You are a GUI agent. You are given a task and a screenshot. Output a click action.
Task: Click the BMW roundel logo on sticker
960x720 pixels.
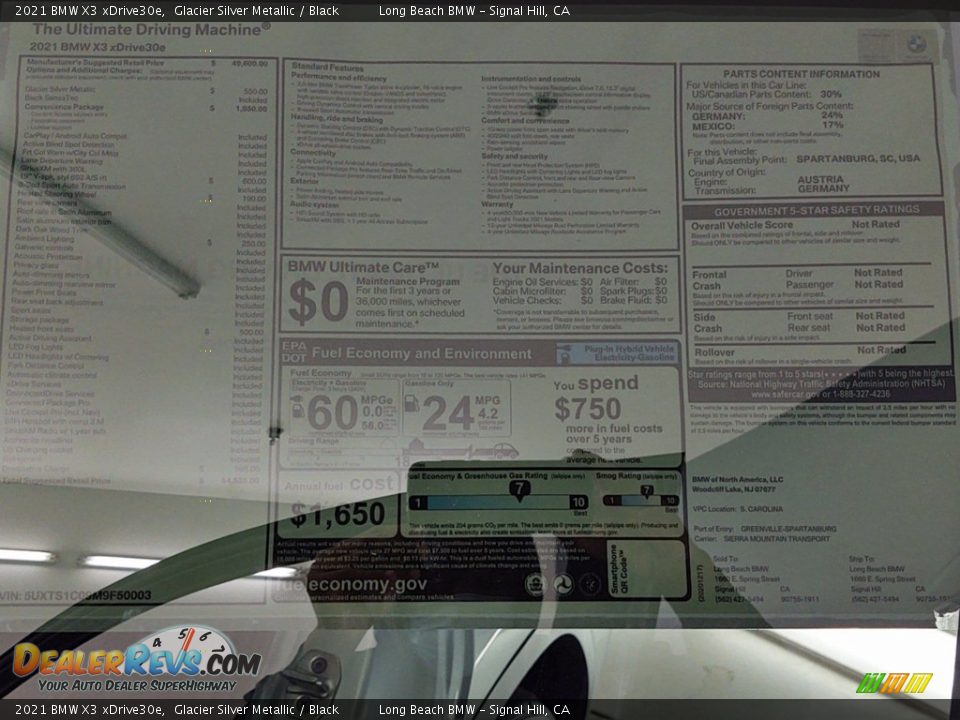tap(917, 44)
